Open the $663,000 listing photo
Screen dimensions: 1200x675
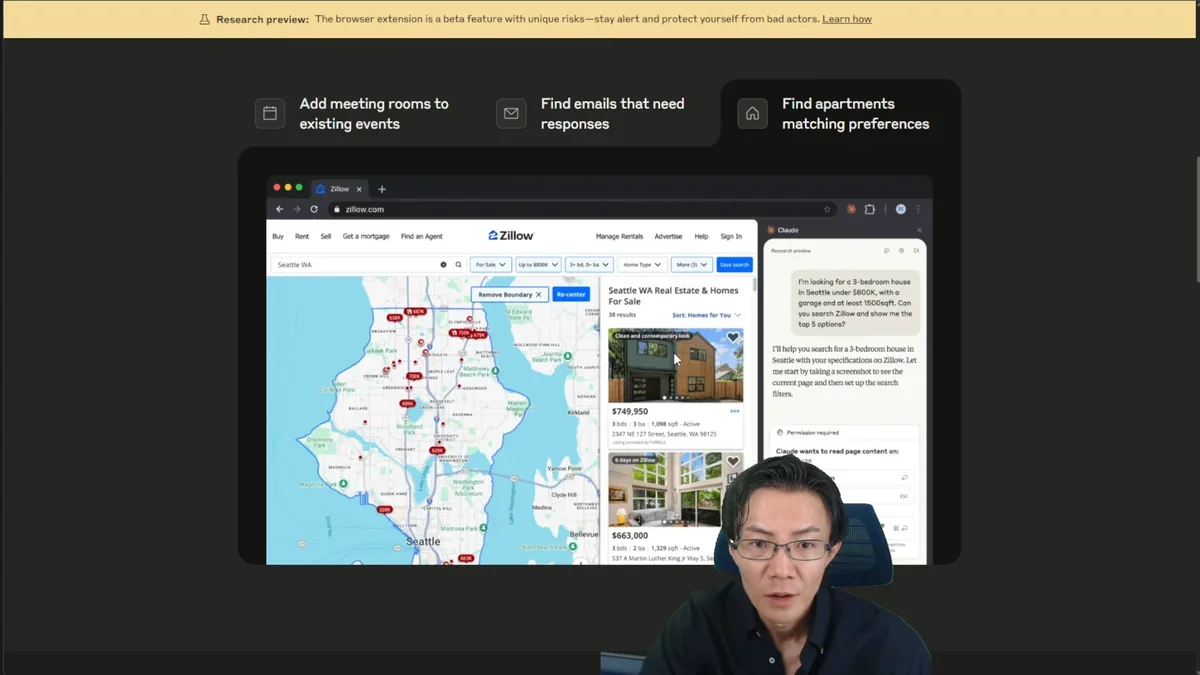pyautogui.click(x=665, y=490)
